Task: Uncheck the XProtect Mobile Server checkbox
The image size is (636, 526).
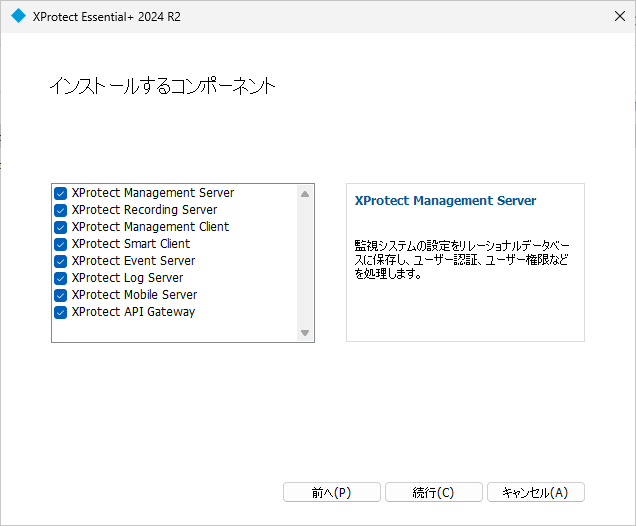Action: [x=60, y=296]
